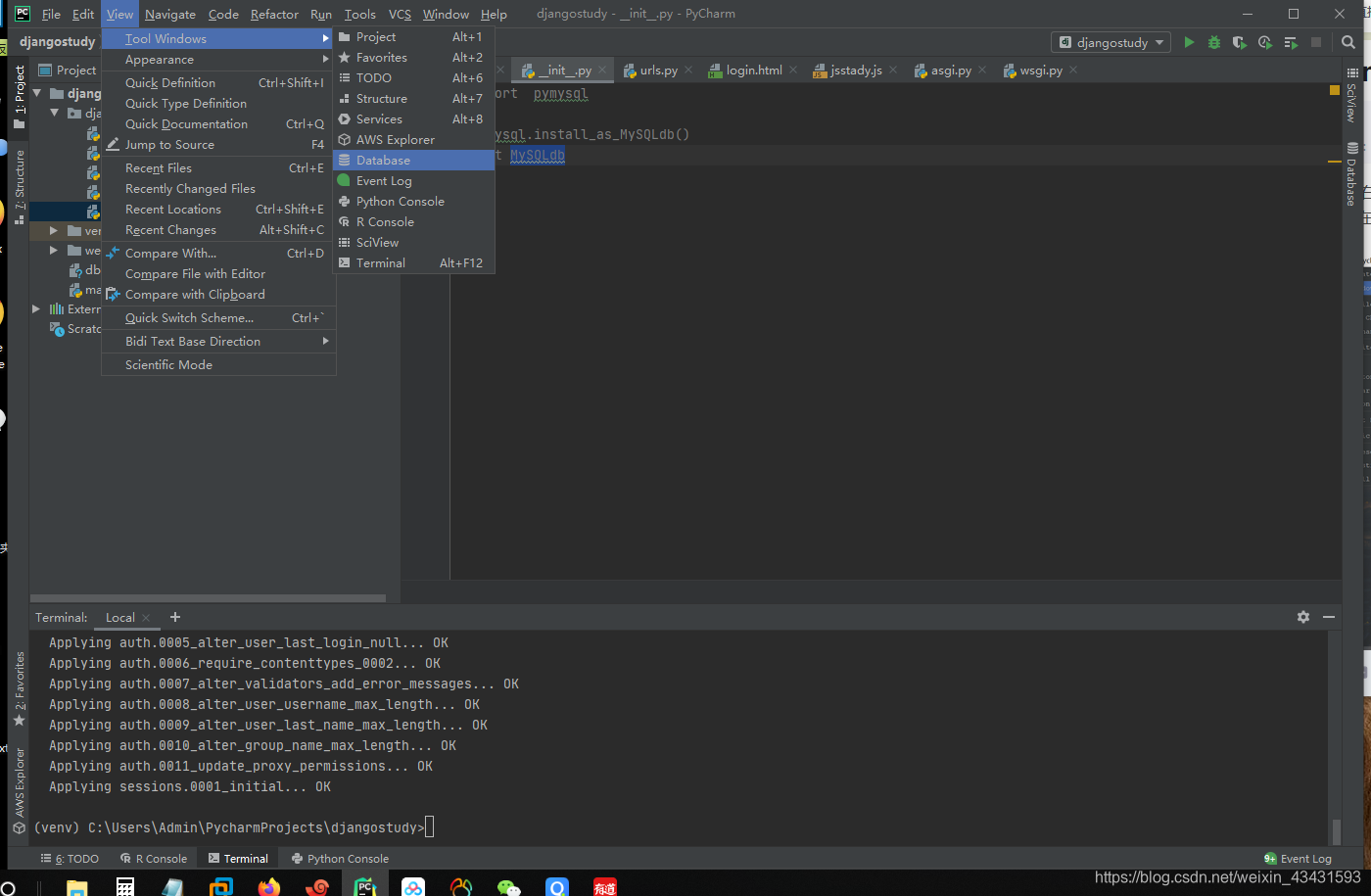The width and height of the screenshot is (1371, 896).
Task: Open WeChat from the taskbar
Action: point(509,887)
